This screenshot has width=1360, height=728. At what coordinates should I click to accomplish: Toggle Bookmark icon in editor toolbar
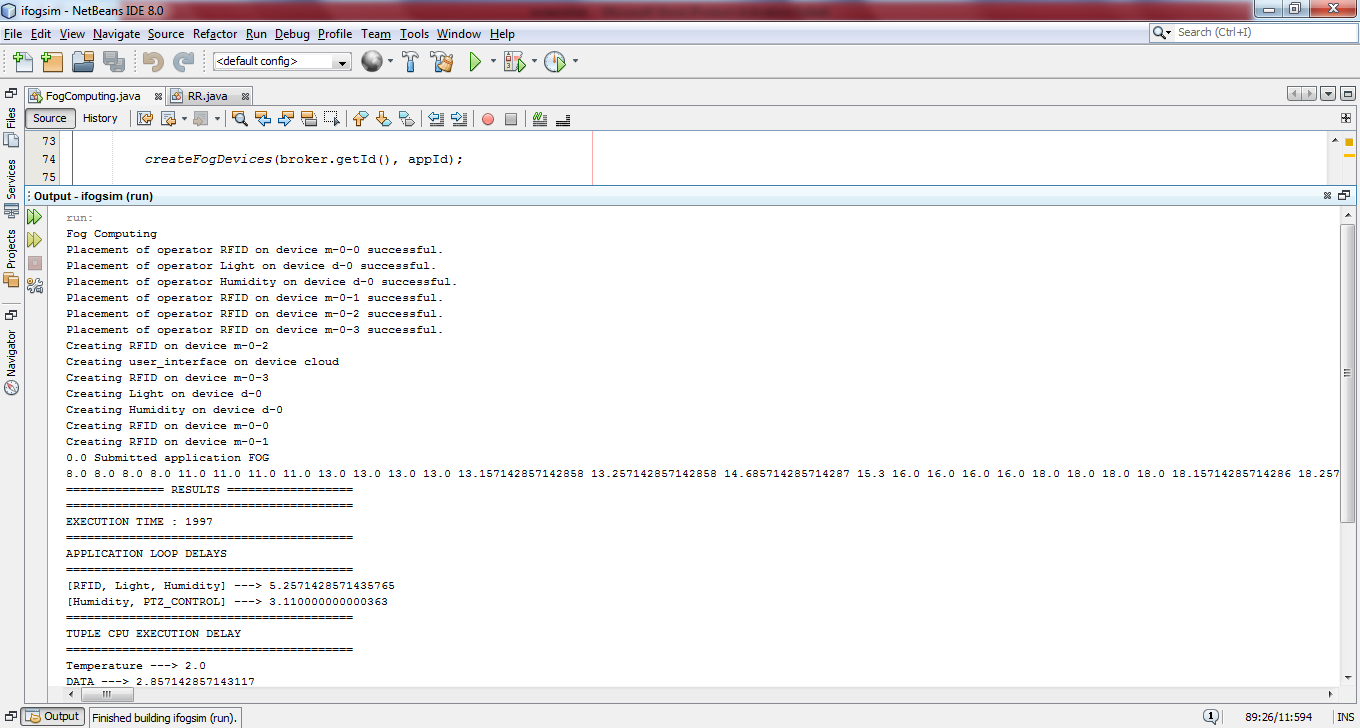(x=407, y=119)
